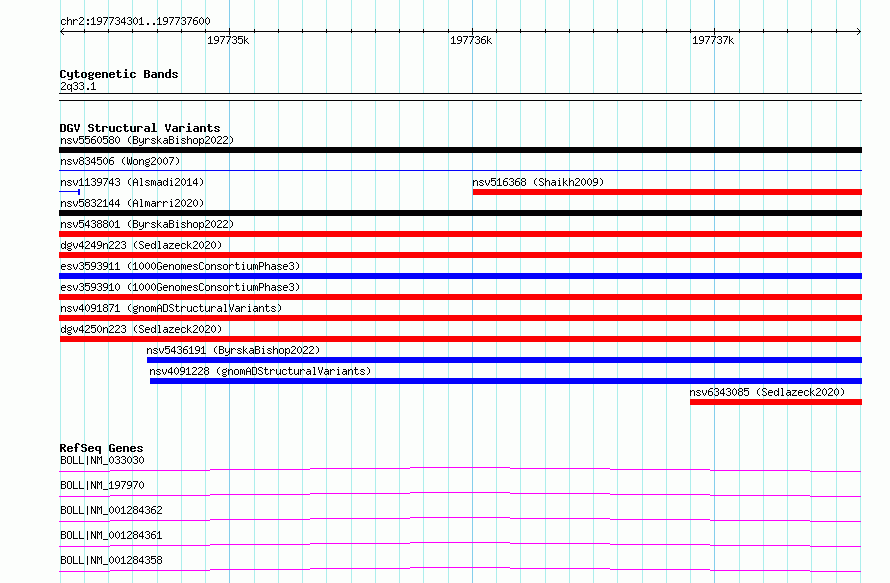The width and height of the screenshot is (890, 583).
Task: Open esv3593911 (1000GenomesConsortiumPhase3) label
Action: [x=180, y=266]
